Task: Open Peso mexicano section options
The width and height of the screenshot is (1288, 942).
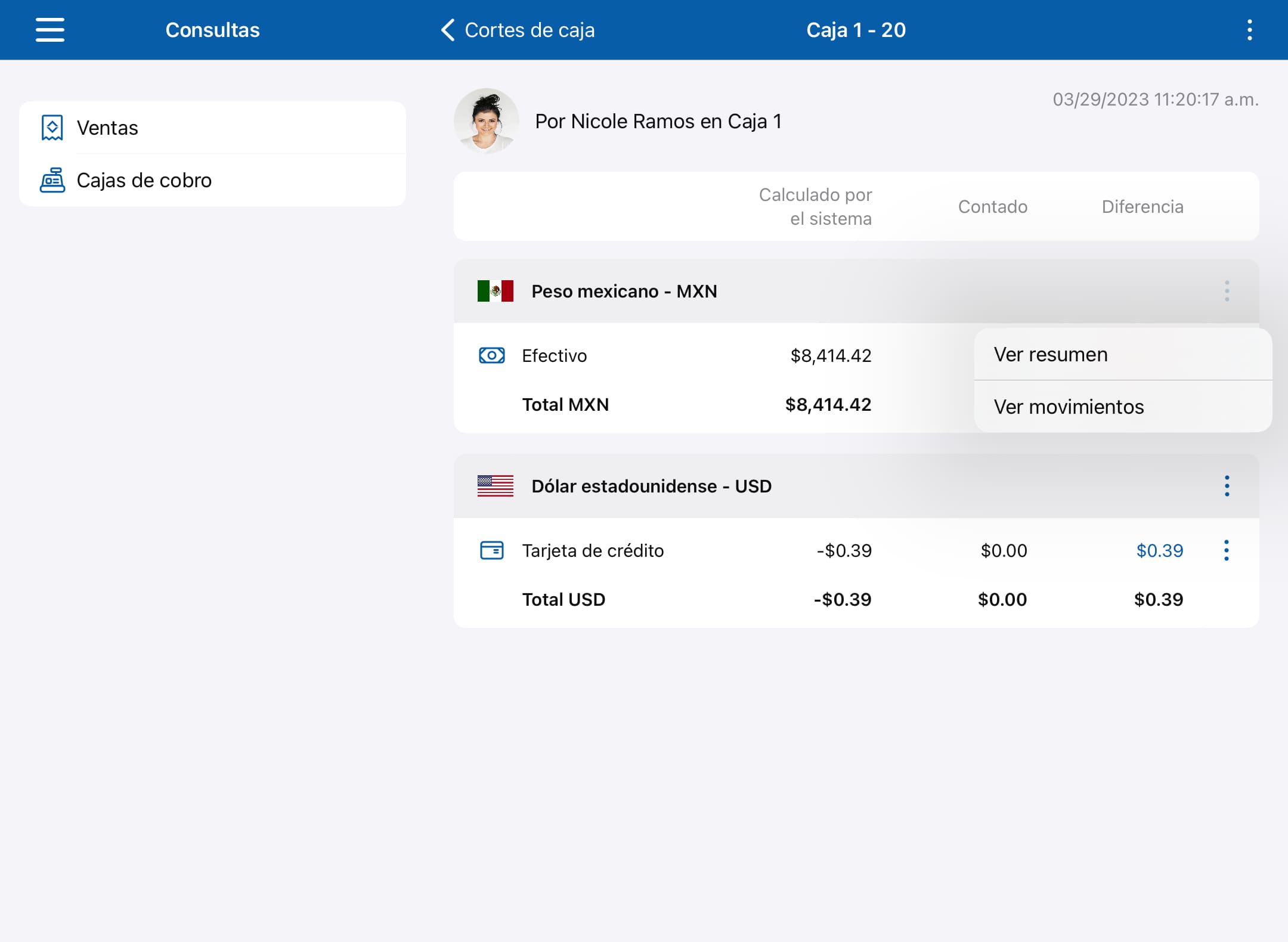Action: point(1227,291)
